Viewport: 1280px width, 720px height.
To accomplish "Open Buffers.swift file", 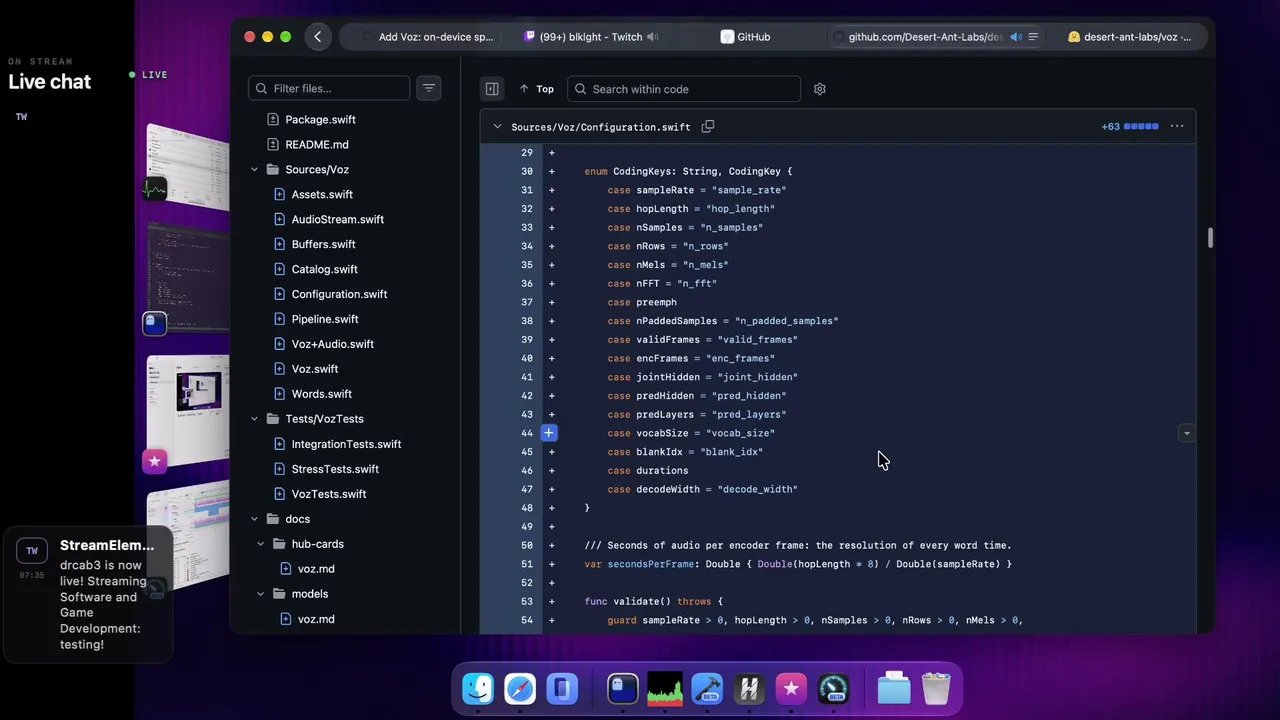I will click(x=323, y=245).
